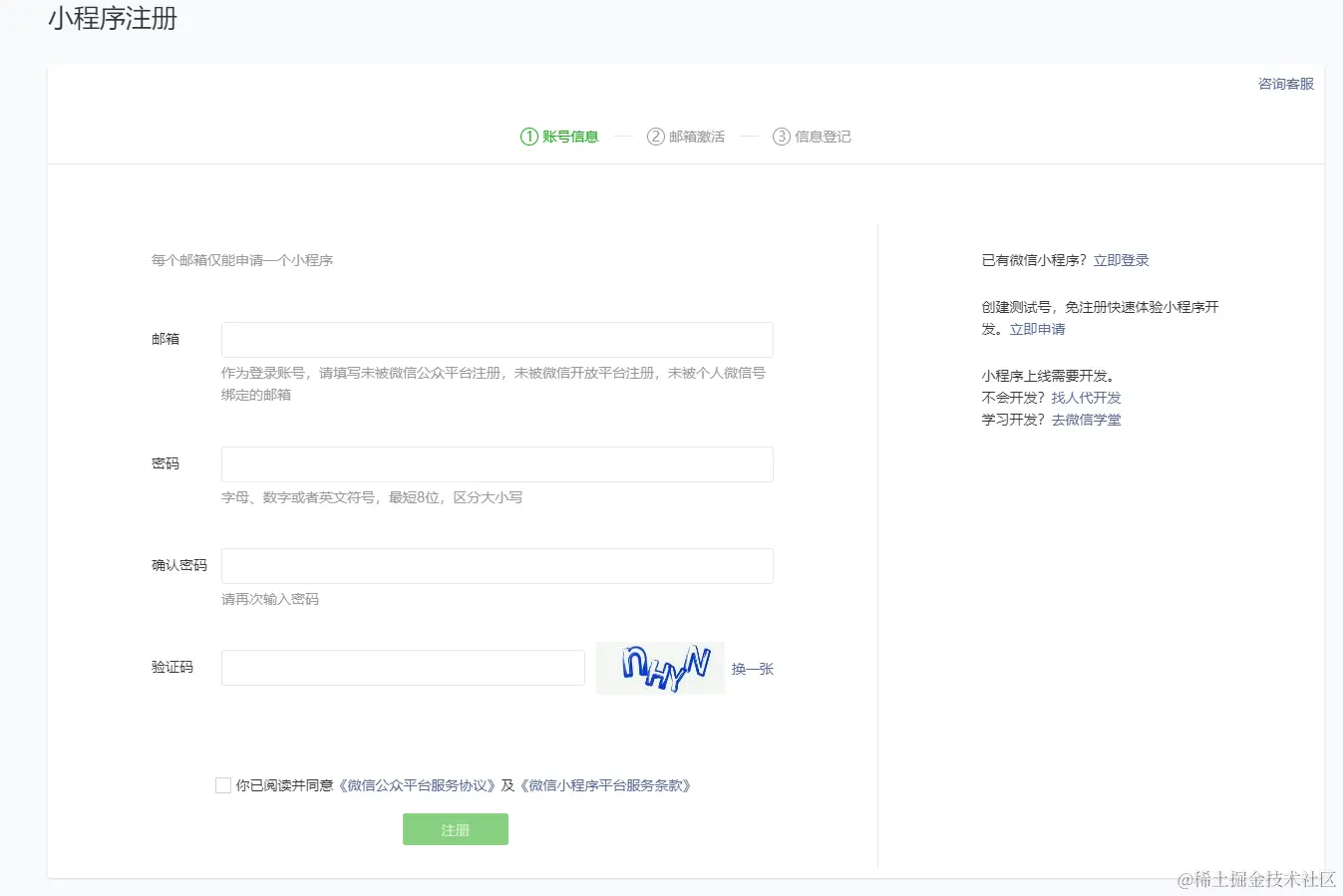Screen dimensions: 1343x896
Task: Click the 验证码 captcha input box
Action: click(x=403, y=668)
